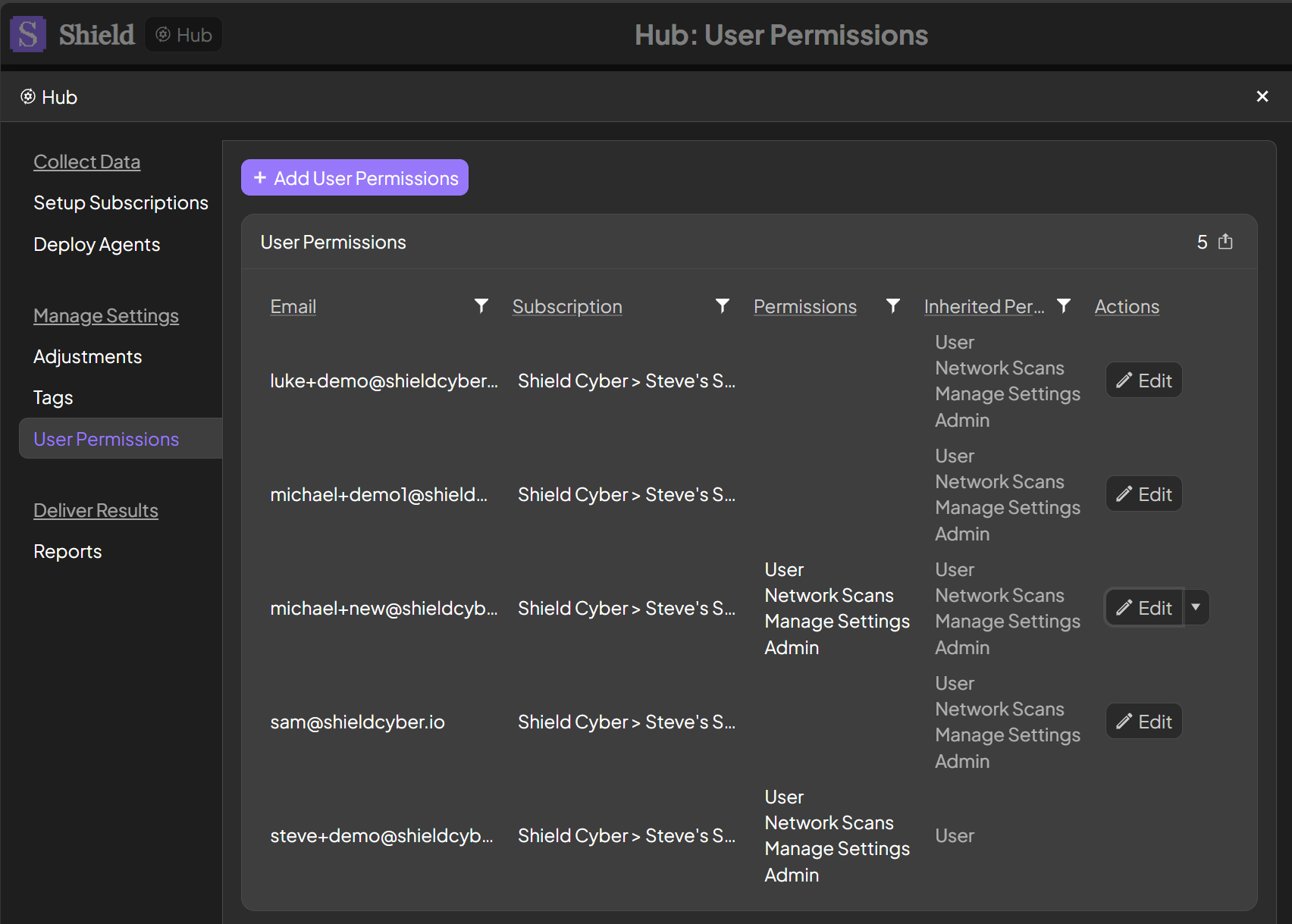Screen dimensions: 1292x924
Task: Go to Reports page
Action: click(x=67, y=551)
